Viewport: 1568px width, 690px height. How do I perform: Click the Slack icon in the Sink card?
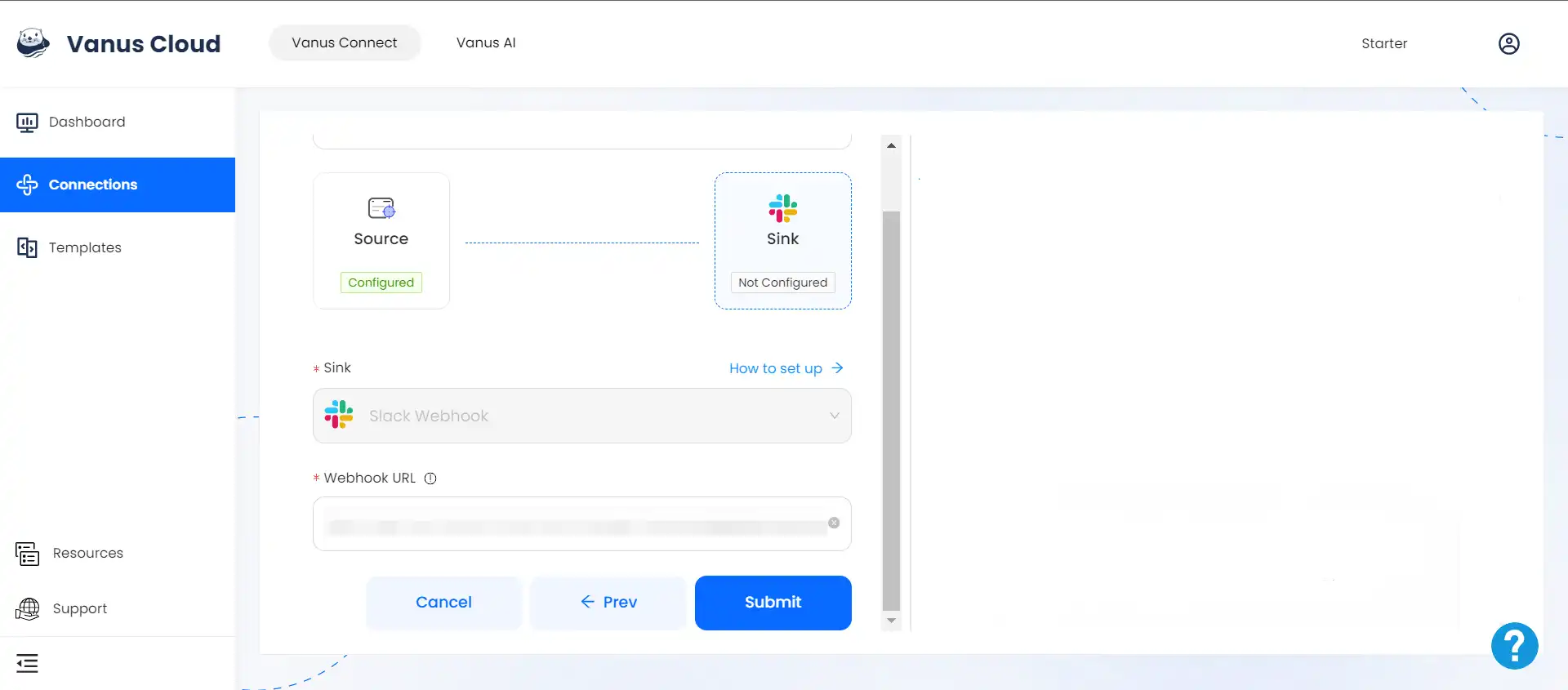(x=782, y=208)
